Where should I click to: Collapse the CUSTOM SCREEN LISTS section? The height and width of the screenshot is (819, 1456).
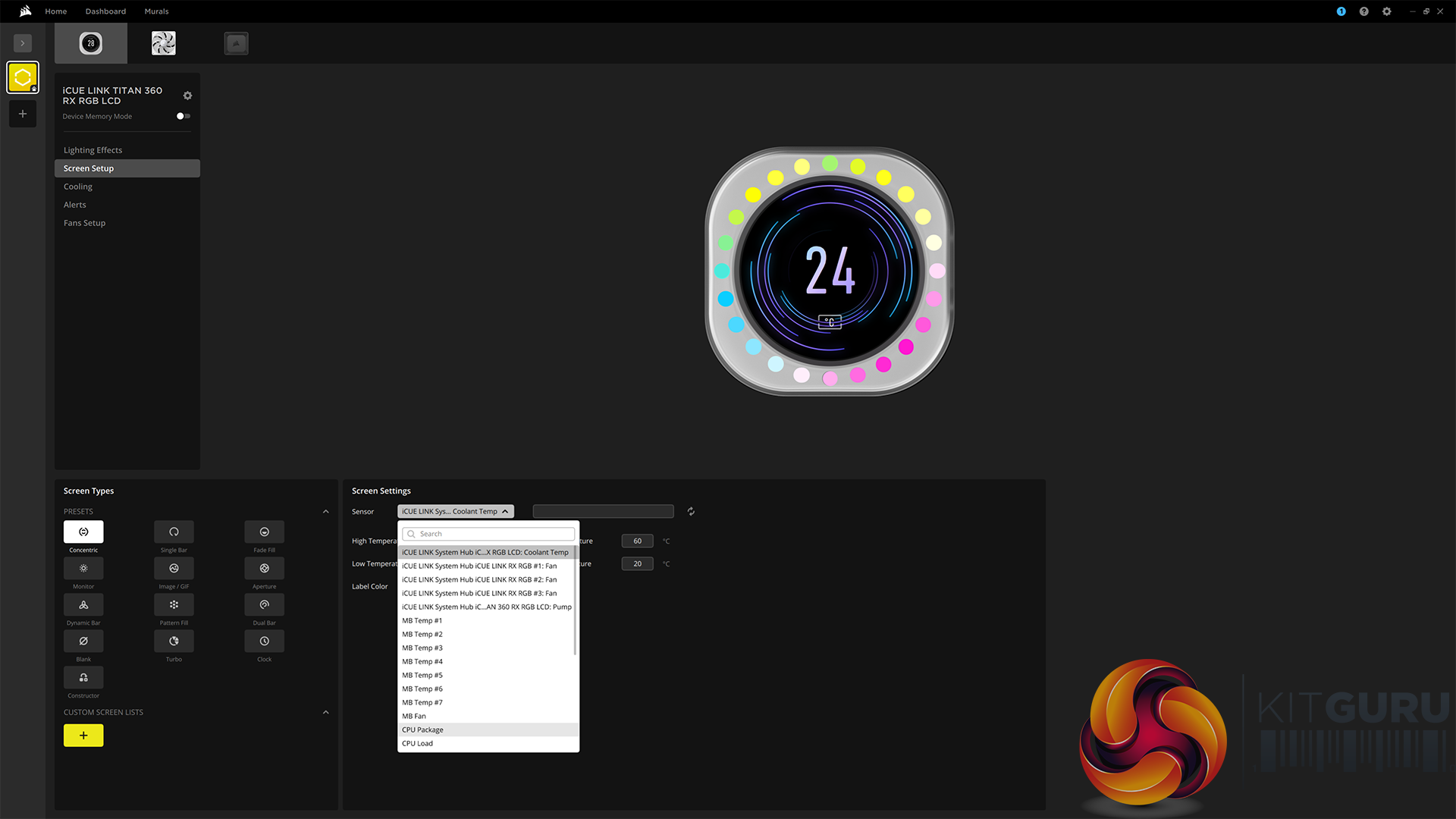click(x=326, y=713)
